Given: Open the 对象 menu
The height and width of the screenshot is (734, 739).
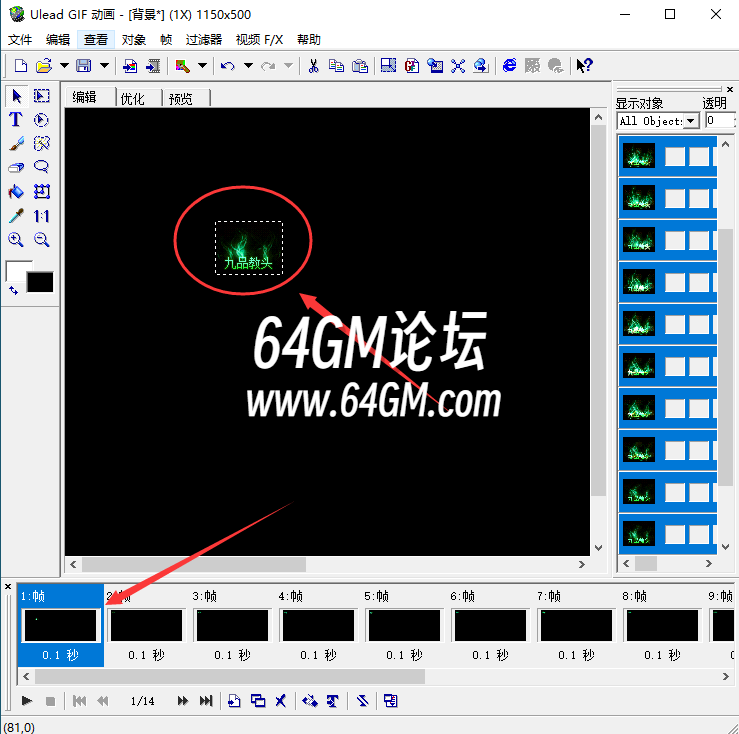Looking at the screenshot, I should (x=133, y=40).
